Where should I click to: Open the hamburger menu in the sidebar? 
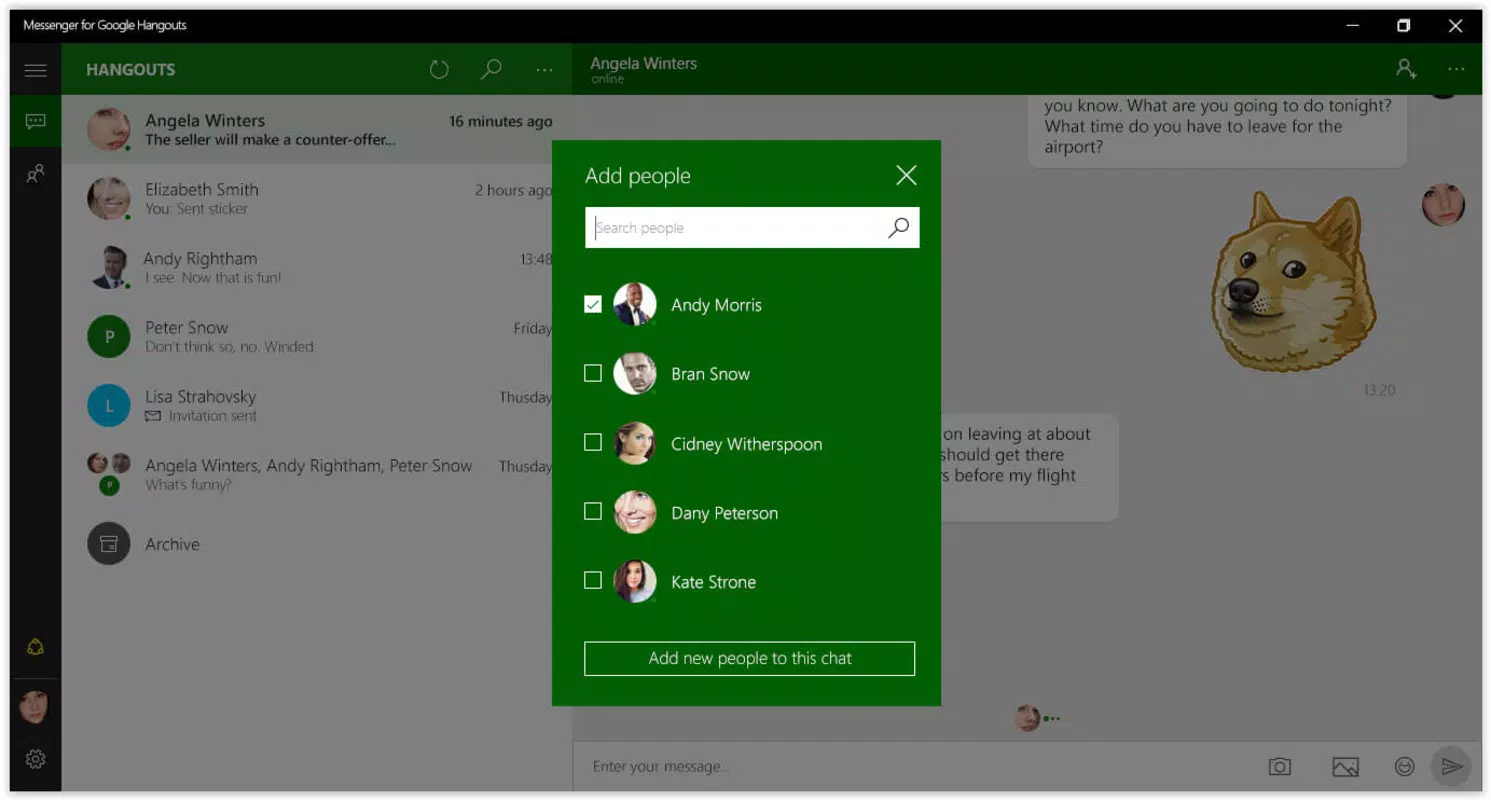(36, 70)
